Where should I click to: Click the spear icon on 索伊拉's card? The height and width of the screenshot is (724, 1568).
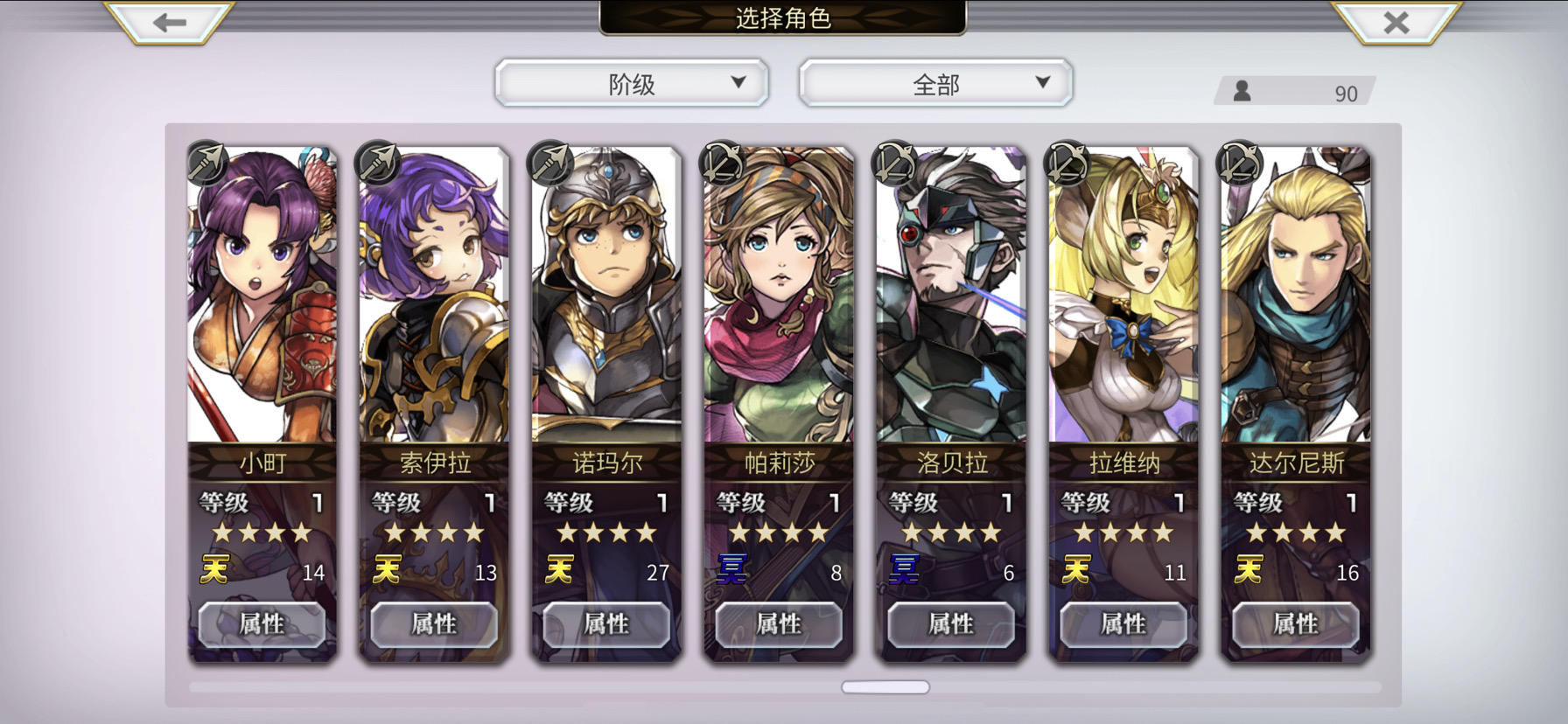[379, 162]
